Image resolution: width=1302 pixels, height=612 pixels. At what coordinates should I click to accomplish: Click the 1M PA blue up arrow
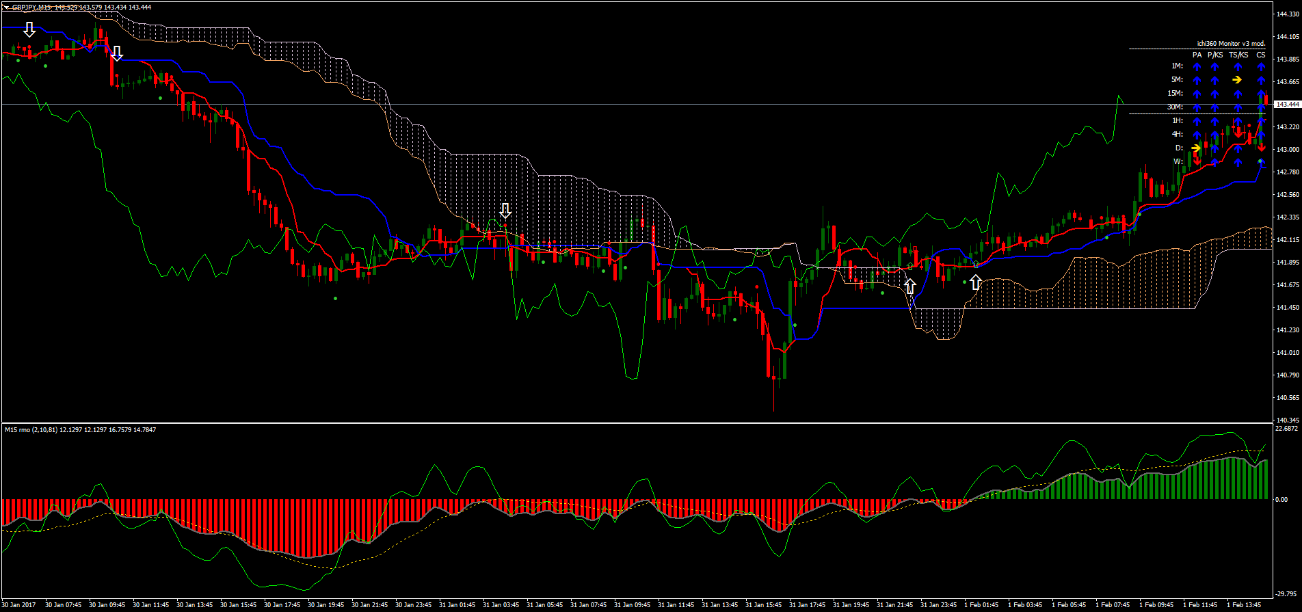1197,66
